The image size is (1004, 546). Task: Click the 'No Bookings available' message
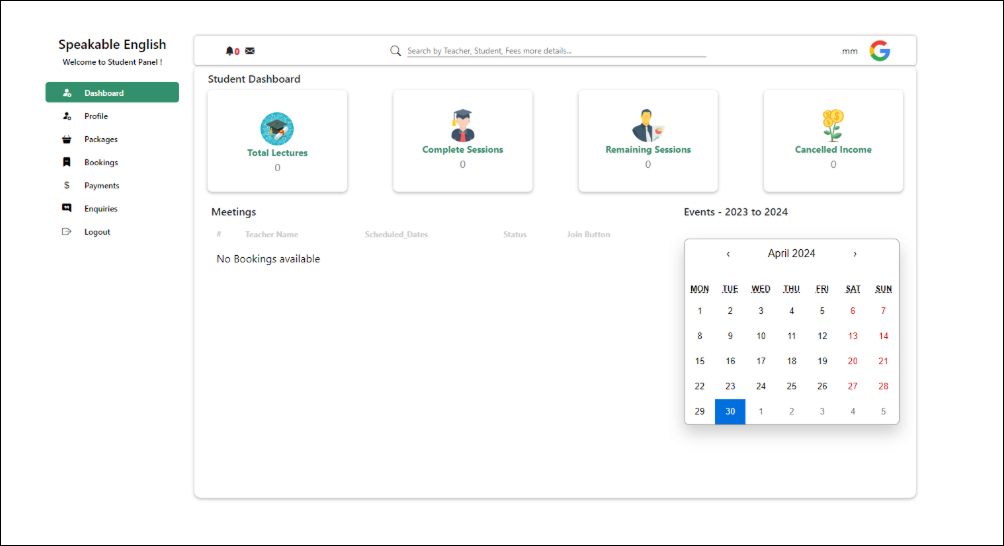(x=268, y=259)
